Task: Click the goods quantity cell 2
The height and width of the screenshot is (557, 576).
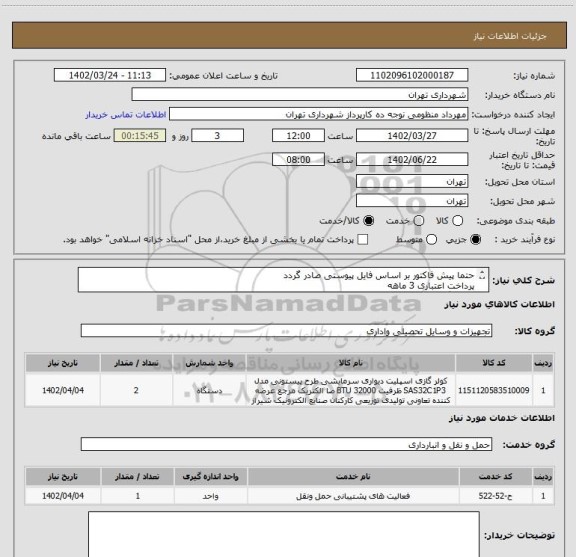Action: click(136, 390)
